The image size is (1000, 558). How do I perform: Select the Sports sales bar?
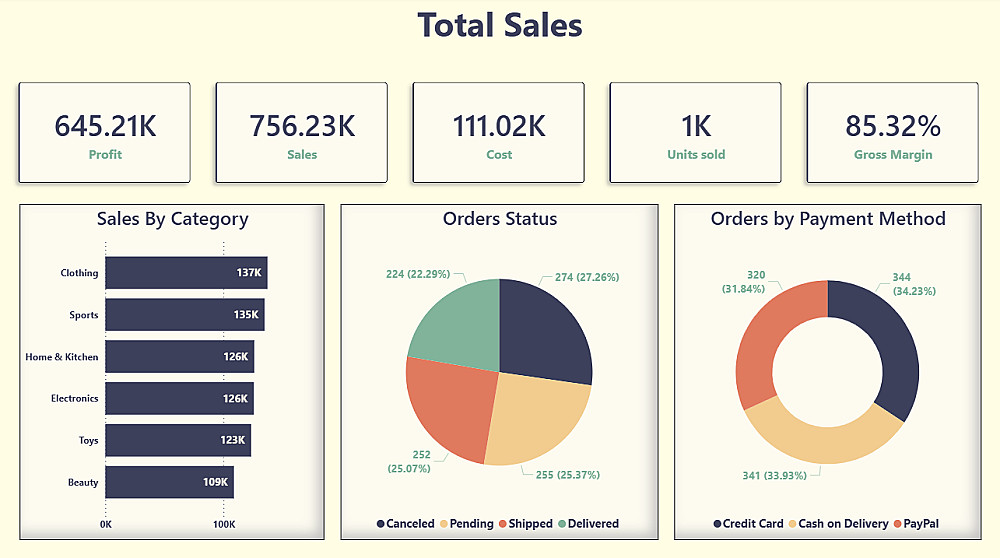184,315
